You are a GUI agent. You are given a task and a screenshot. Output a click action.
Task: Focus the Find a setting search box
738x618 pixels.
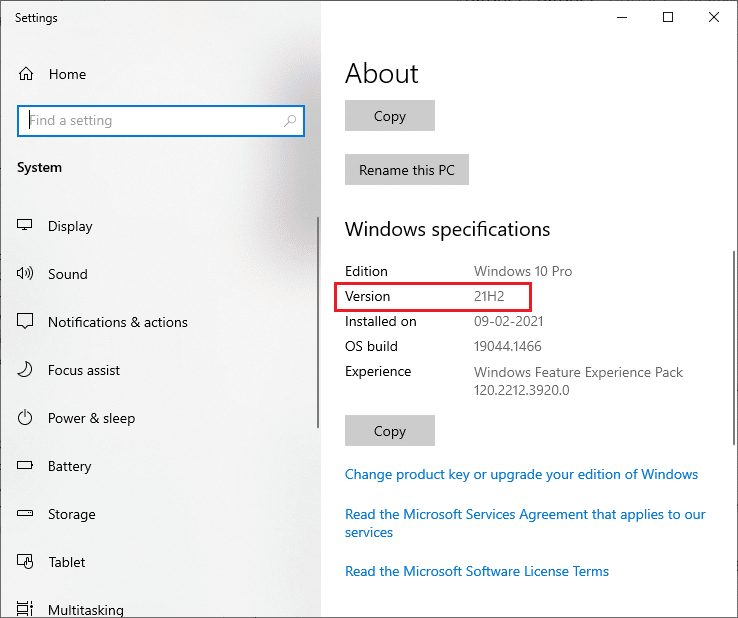pyautogui.click(x=161, y=121)
